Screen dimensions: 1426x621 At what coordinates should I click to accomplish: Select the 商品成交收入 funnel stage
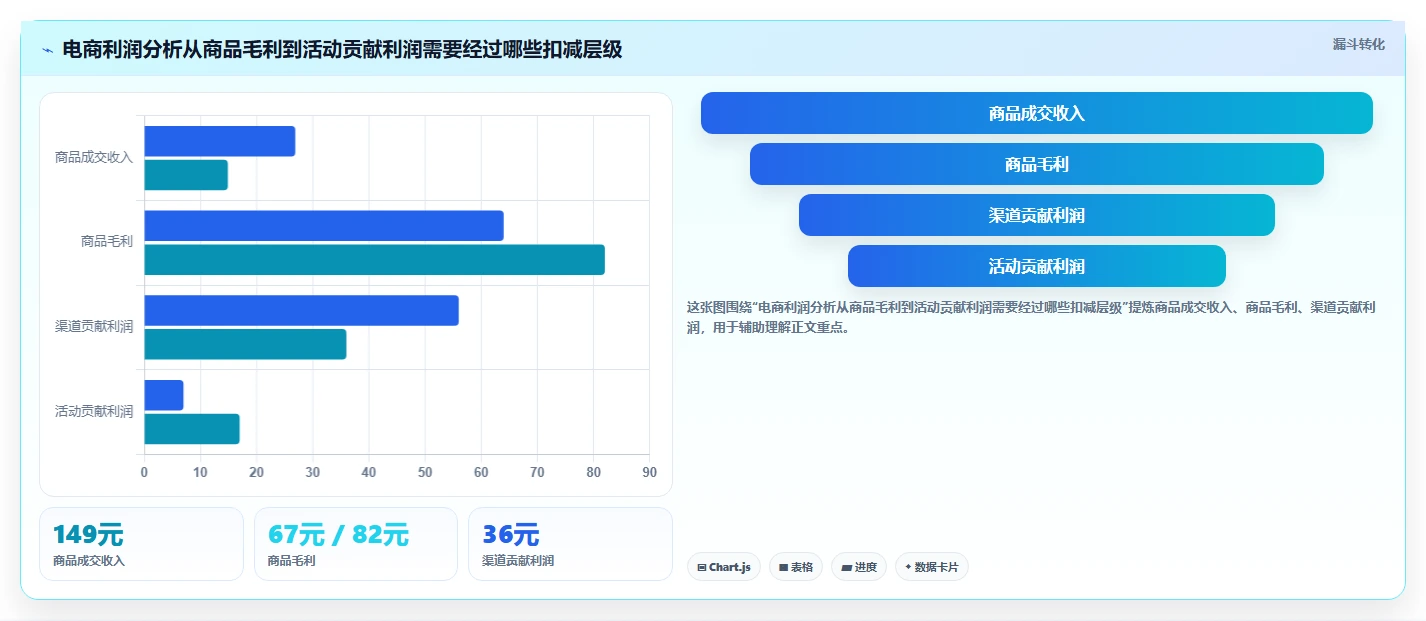click(x=1037, y=113)
